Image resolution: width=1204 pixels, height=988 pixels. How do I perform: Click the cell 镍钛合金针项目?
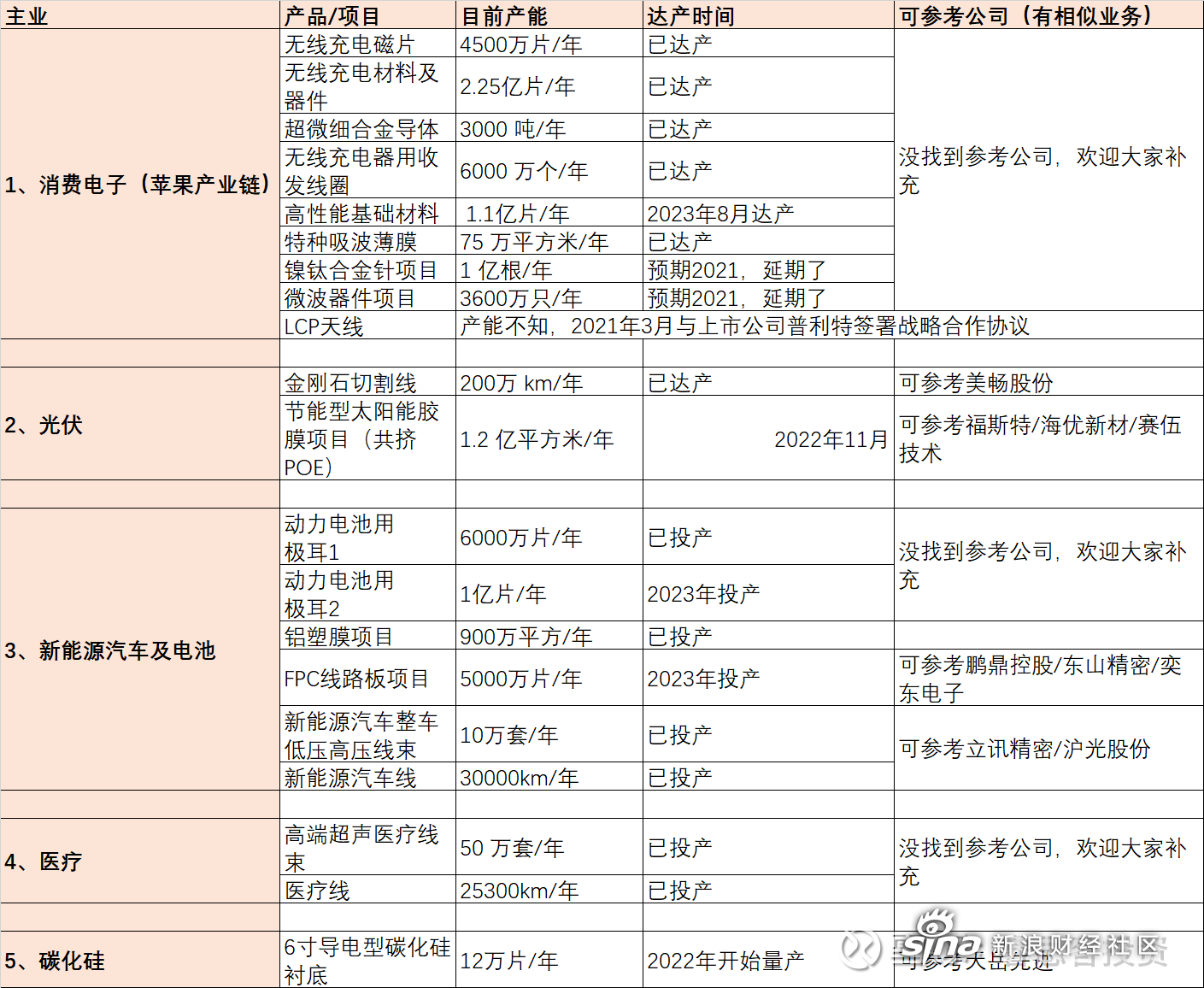coord(367,269)
